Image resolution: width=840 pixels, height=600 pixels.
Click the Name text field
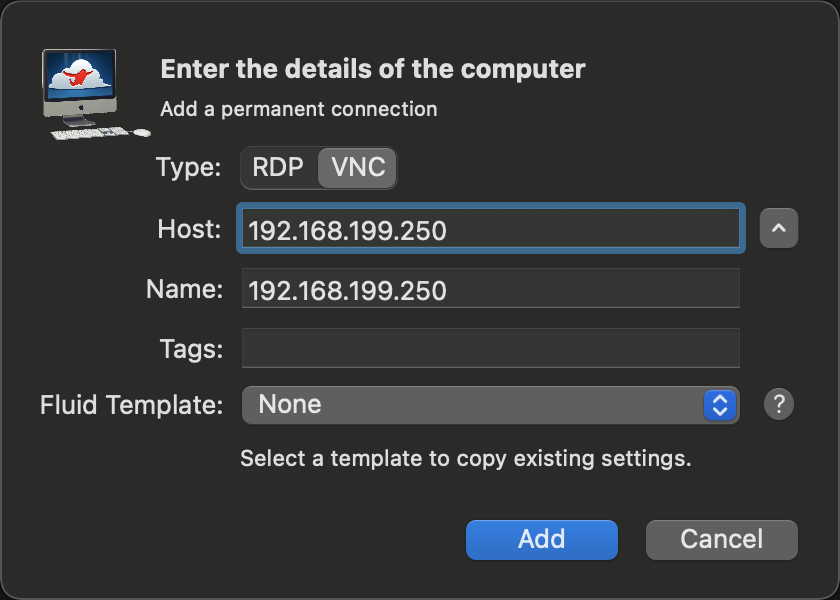(x=490, y=290)
